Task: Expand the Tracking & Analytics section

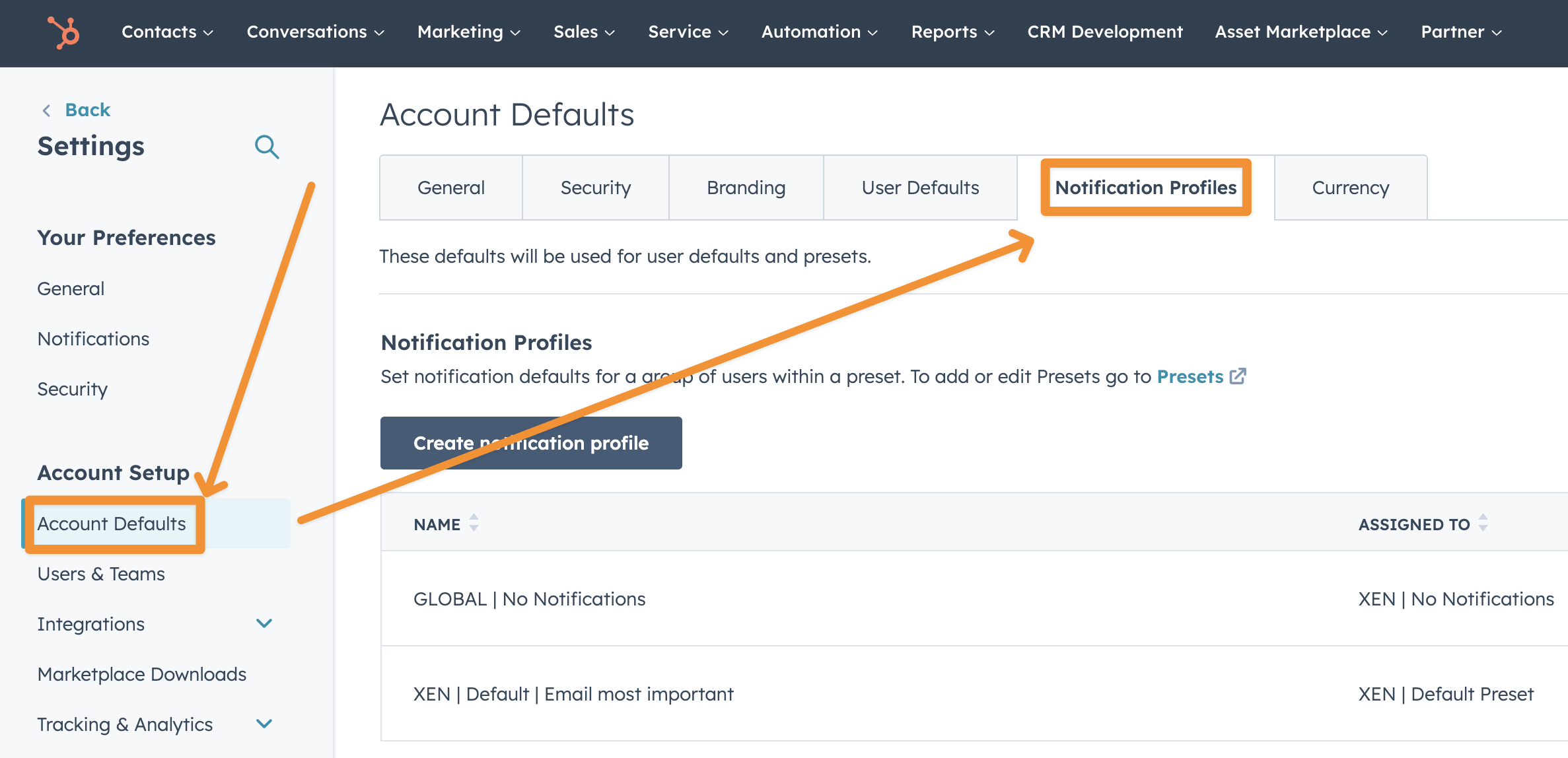Action: pyautogui.click(x=264, y=724)
